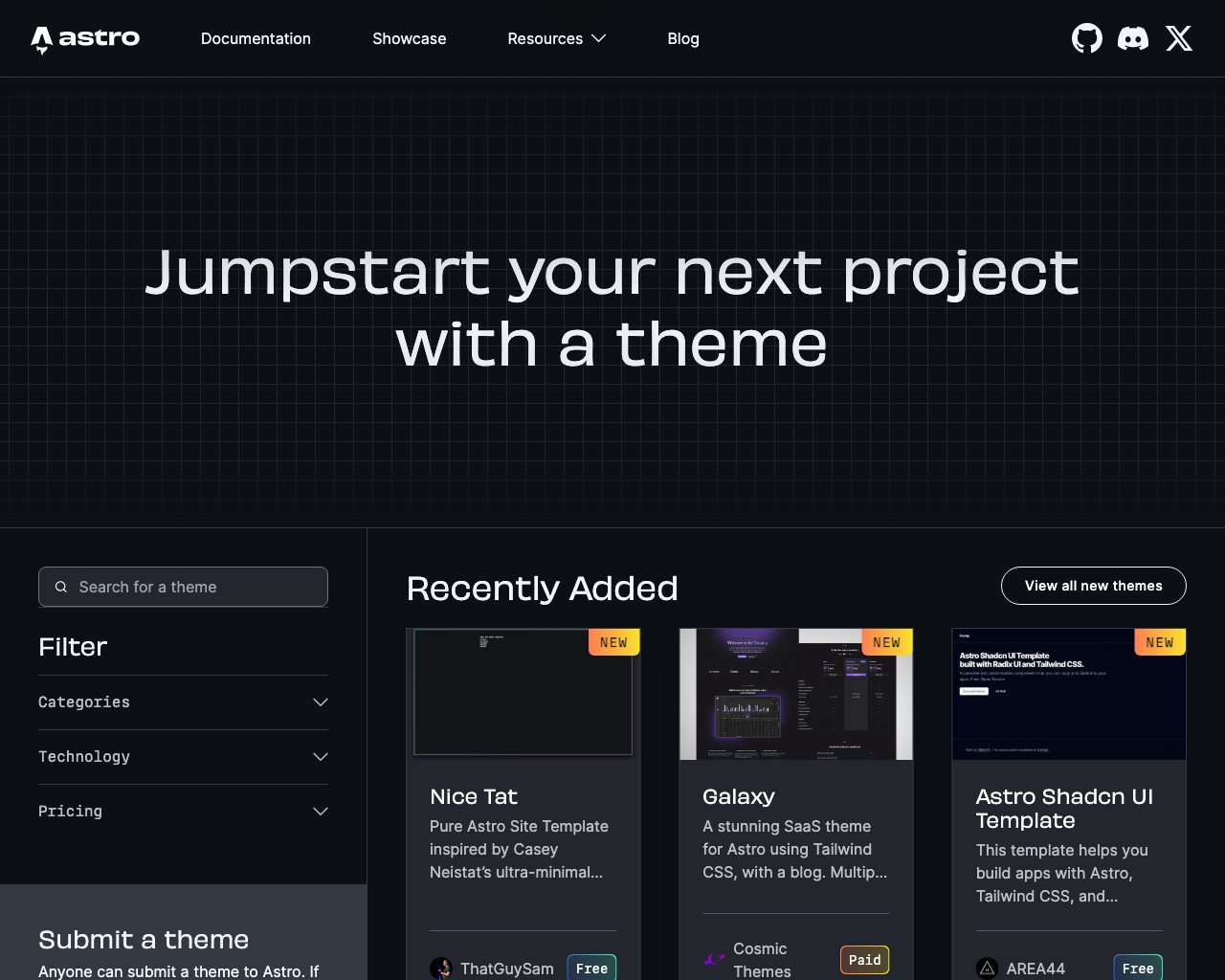Click the Filter heading
Viewport: 1225px width, 980px height.
(73, 647)
